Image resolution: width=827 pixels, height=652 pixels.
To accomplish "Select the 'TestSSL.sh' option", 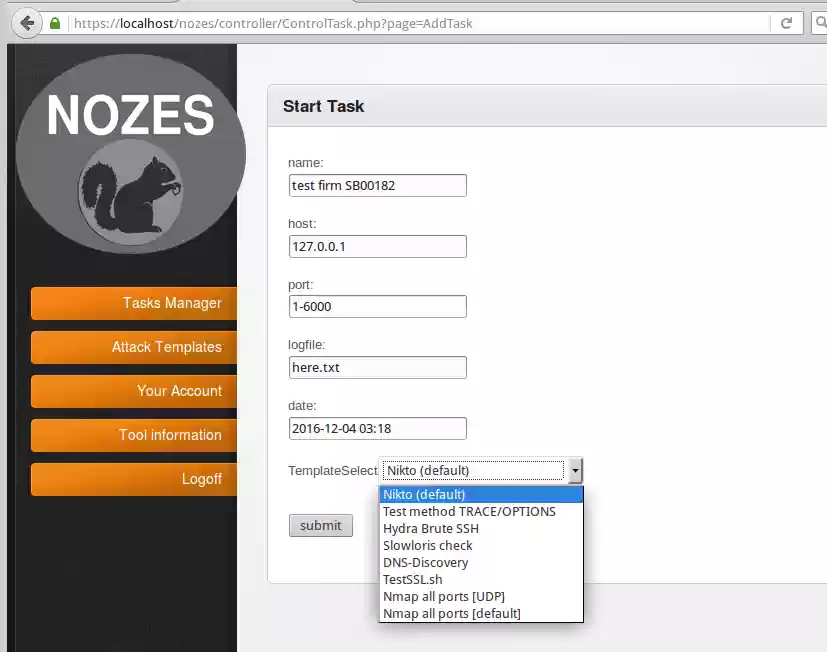I will point(413,579).
